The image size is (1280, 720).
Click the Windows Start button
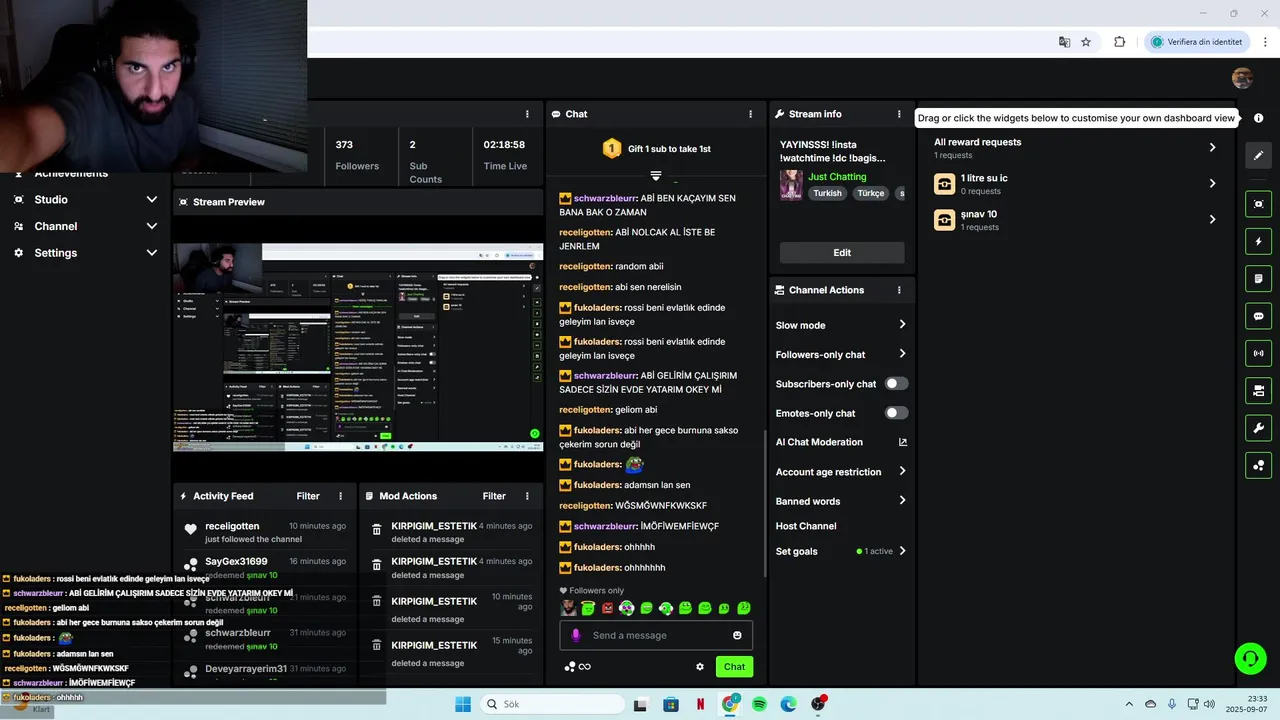[463, 704]
